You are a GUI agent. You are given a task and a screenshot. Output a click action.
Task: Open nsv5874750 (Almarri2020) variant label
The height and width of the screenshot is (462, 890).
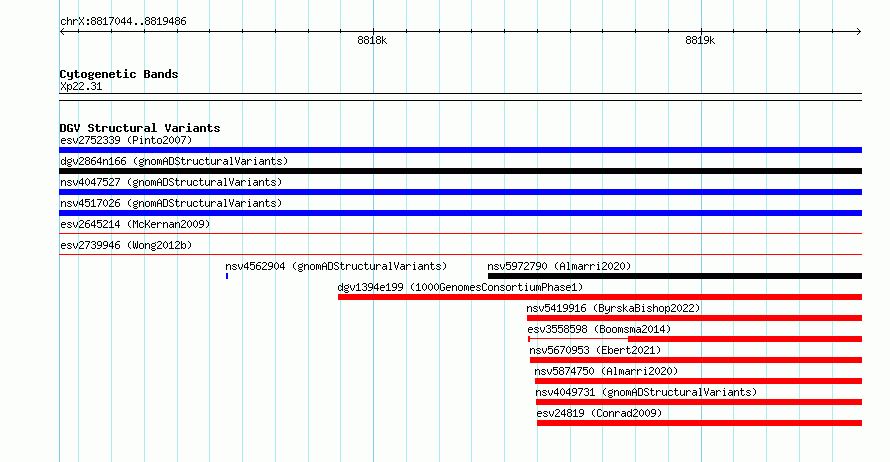[x=606, y=371]
